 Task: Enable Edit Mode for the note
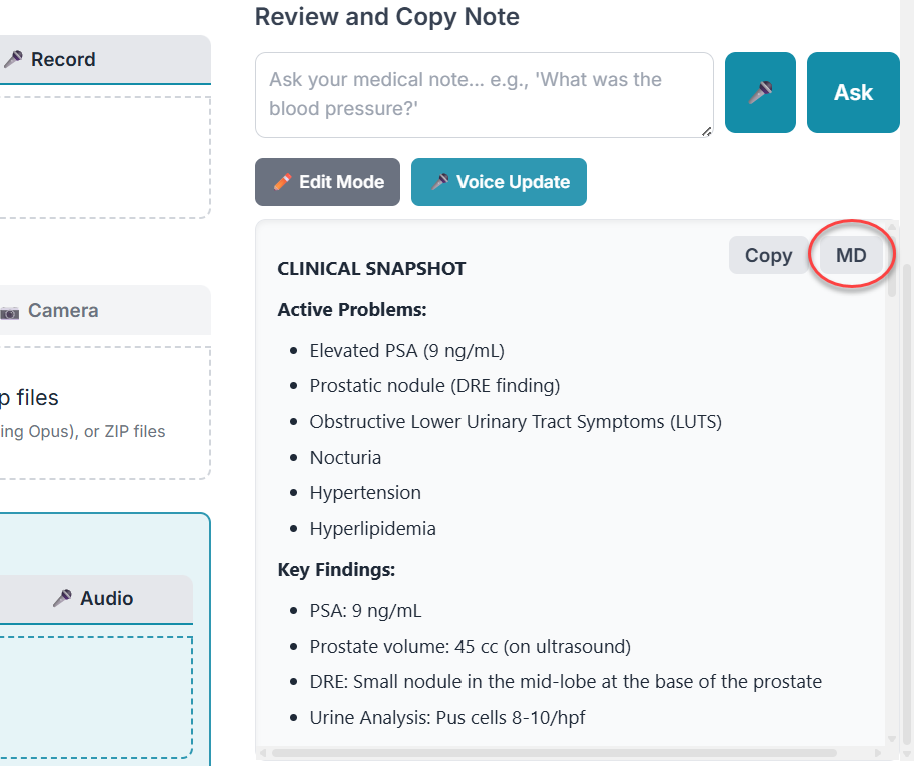point(327,182)
